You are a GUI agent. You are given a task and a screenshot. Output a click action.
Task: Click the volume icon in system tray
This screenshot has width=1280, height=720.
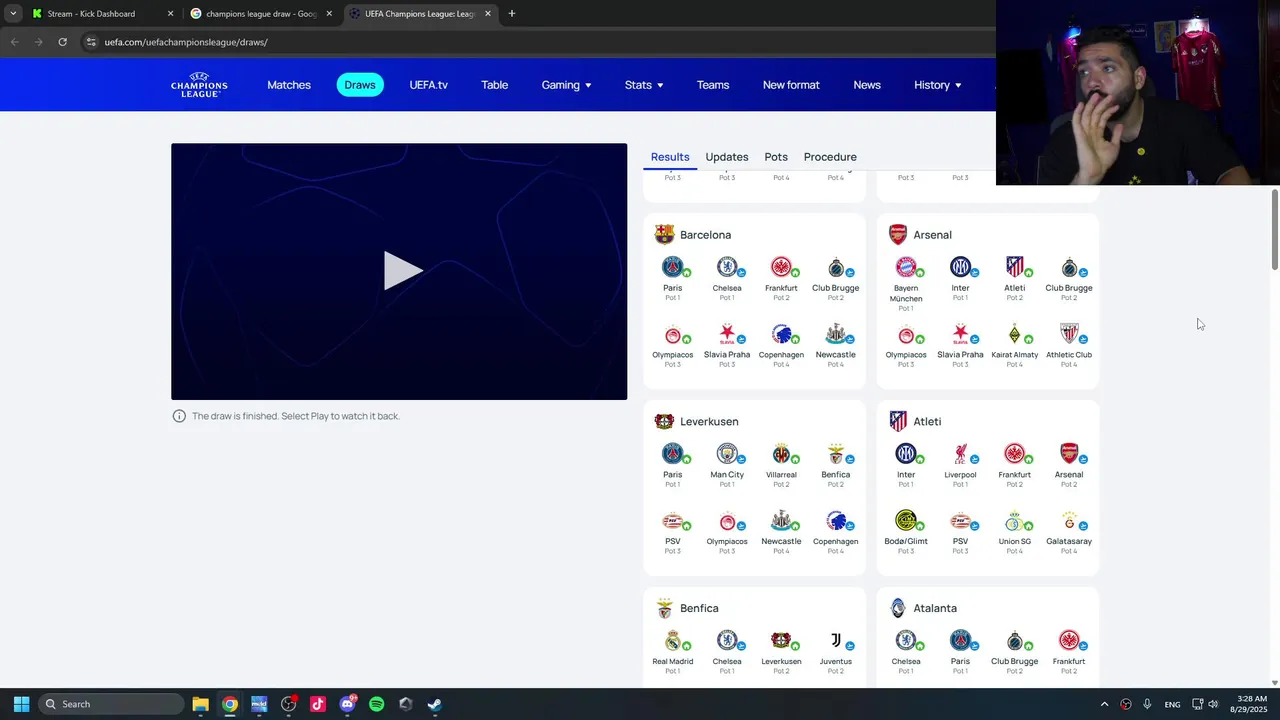pyautogui.click(x=1213, y=704)
